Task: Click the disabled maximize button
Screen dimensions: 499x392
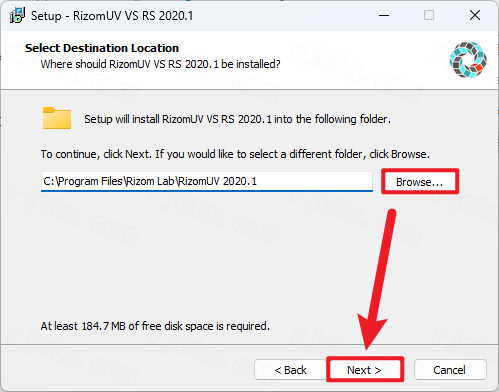Action: 429,15
